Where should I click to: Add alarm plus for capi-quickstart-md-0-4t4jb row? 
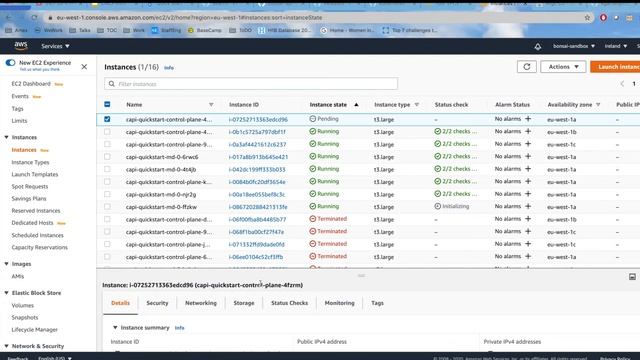tap(528, 169)
